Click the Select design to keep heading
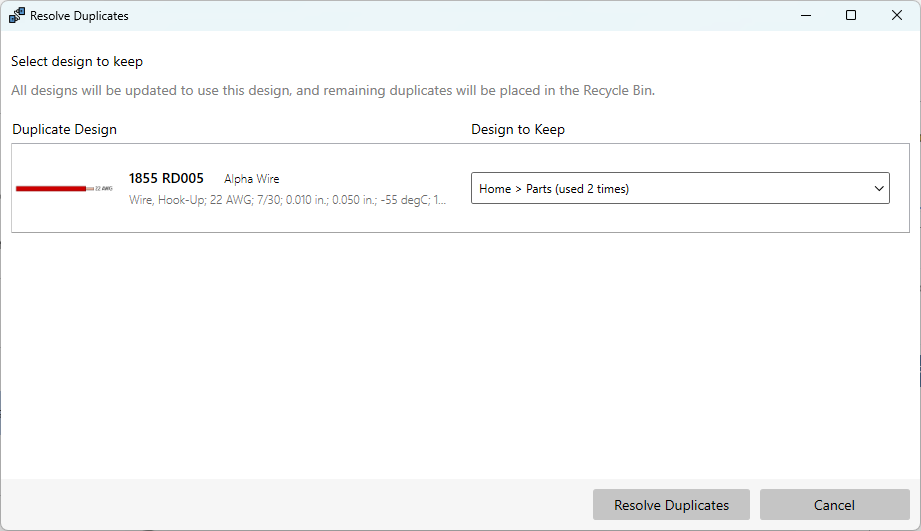The width and height of the screenshot is (921, 531). tap(77, 62)
